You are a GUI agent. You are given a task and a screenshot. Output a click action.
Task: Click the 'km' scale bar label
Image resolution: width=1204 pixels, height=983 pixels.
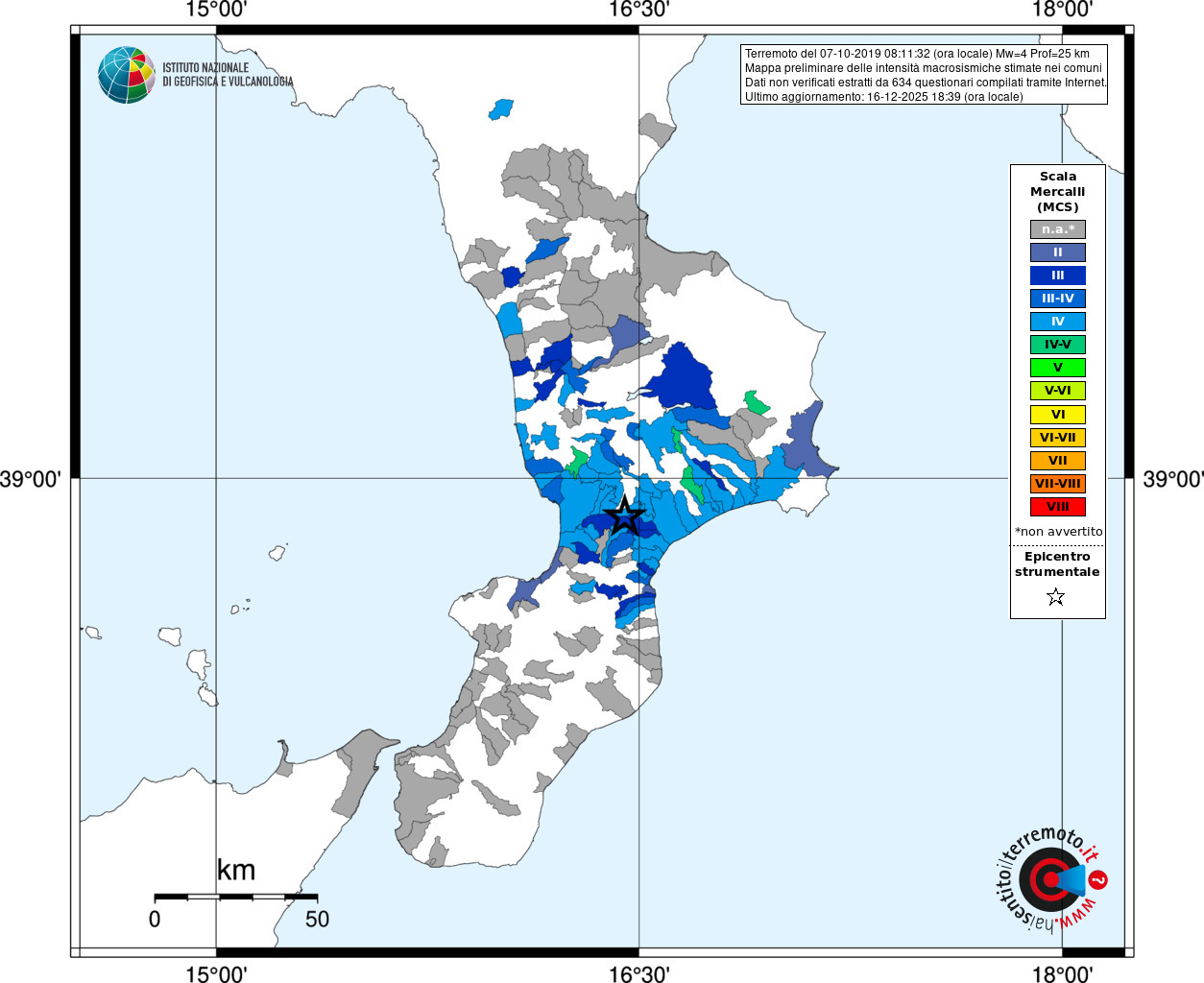coord(236,871)
